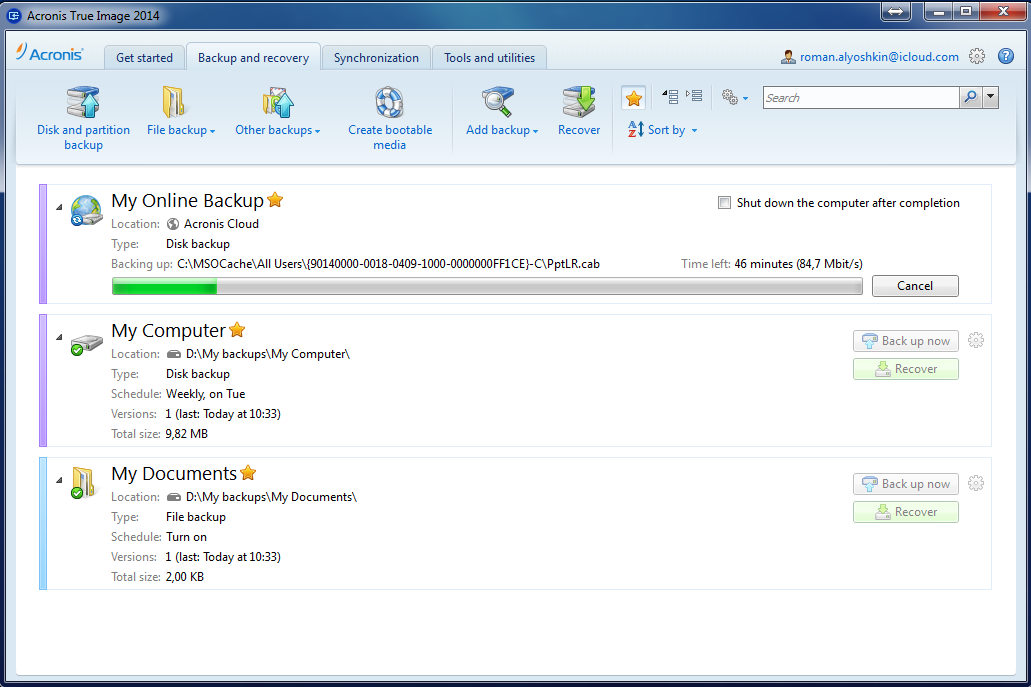This screenshot has height=687, width=1031.
Task: Click Back up now for My Computer
Action: click(905, 341)
